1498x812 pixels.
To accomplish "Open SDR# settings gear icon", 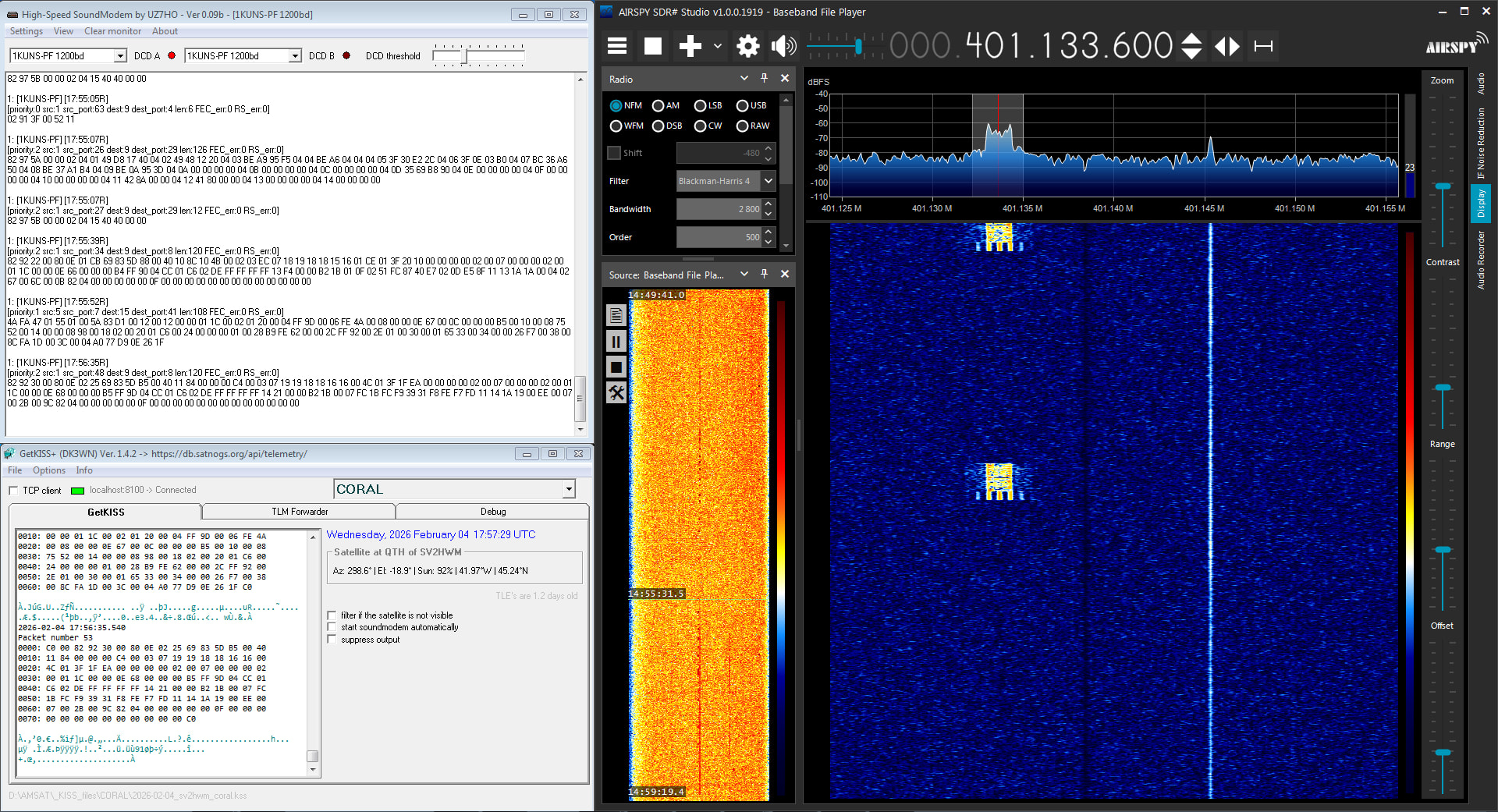I will point(747,46).
